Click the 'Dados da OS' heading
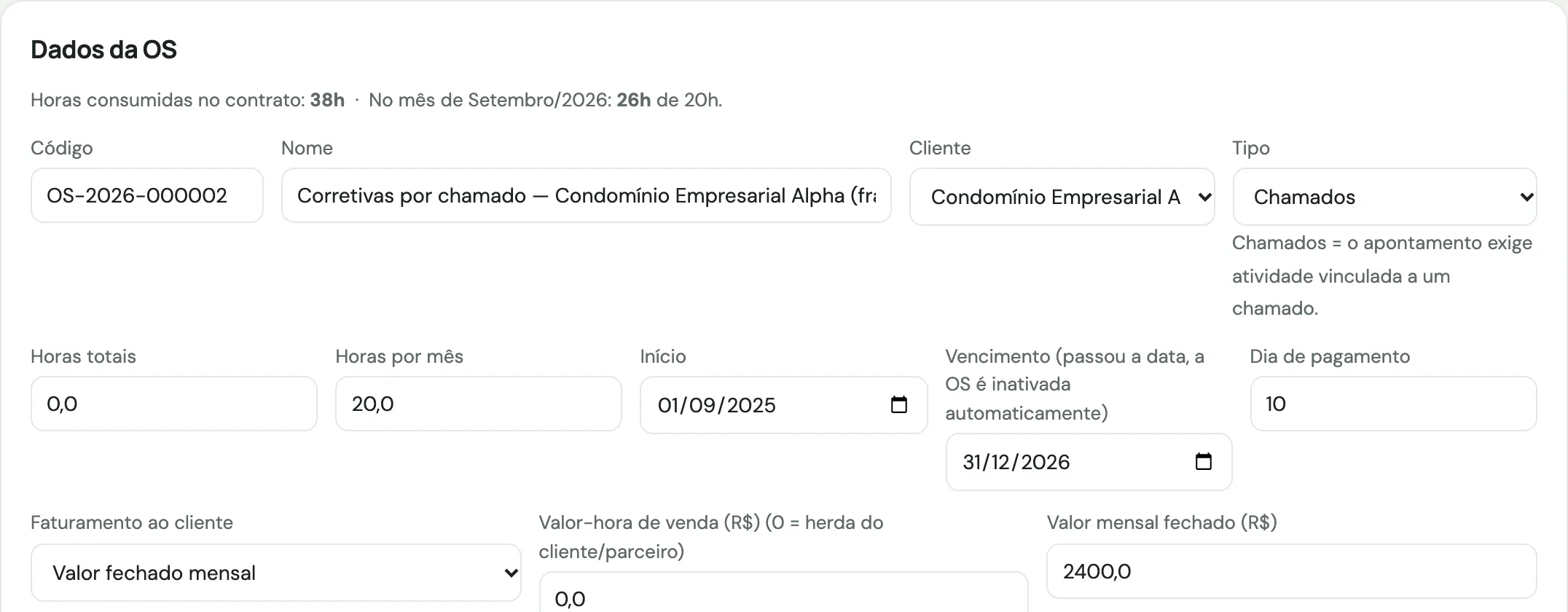Viewport: 1568px width, 612px height. tap(103, 50)
